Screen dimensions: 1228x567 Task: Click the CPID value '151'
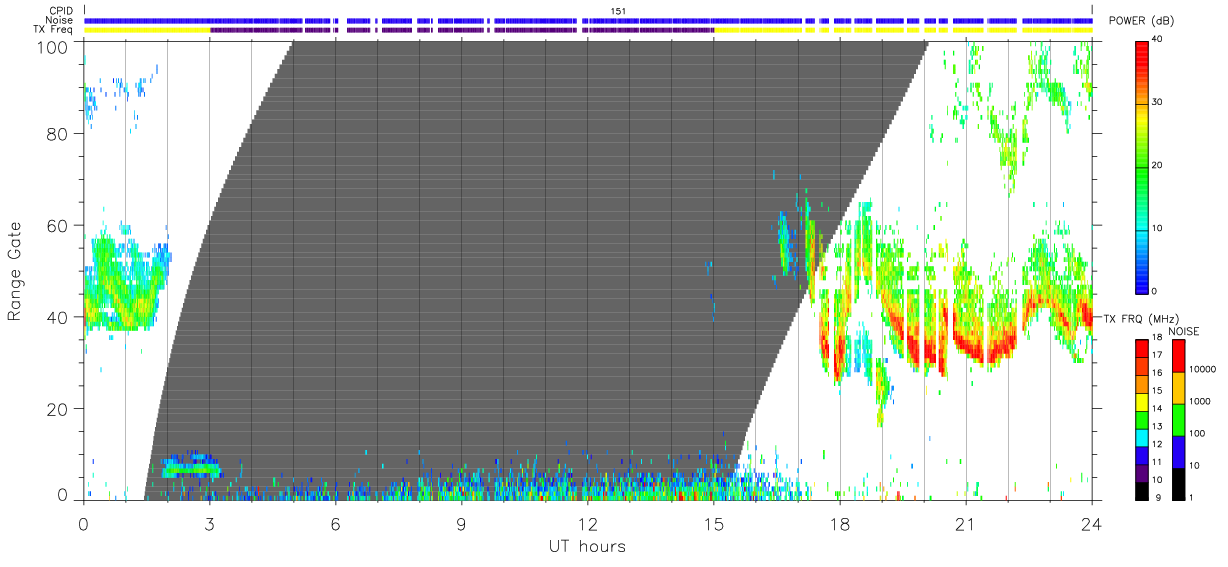pos(618,11)
